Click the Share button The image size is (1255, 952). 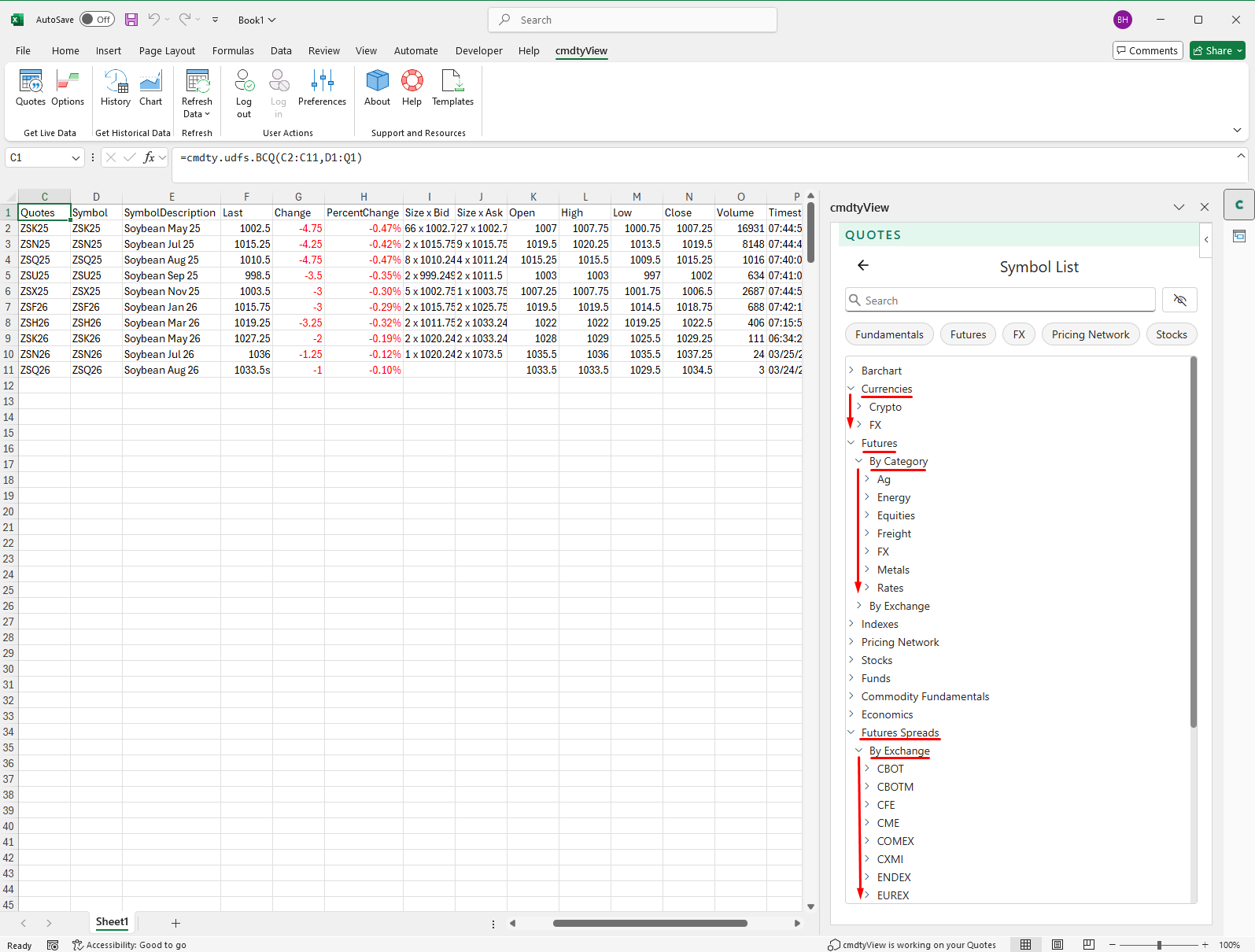coord(1217,50)
